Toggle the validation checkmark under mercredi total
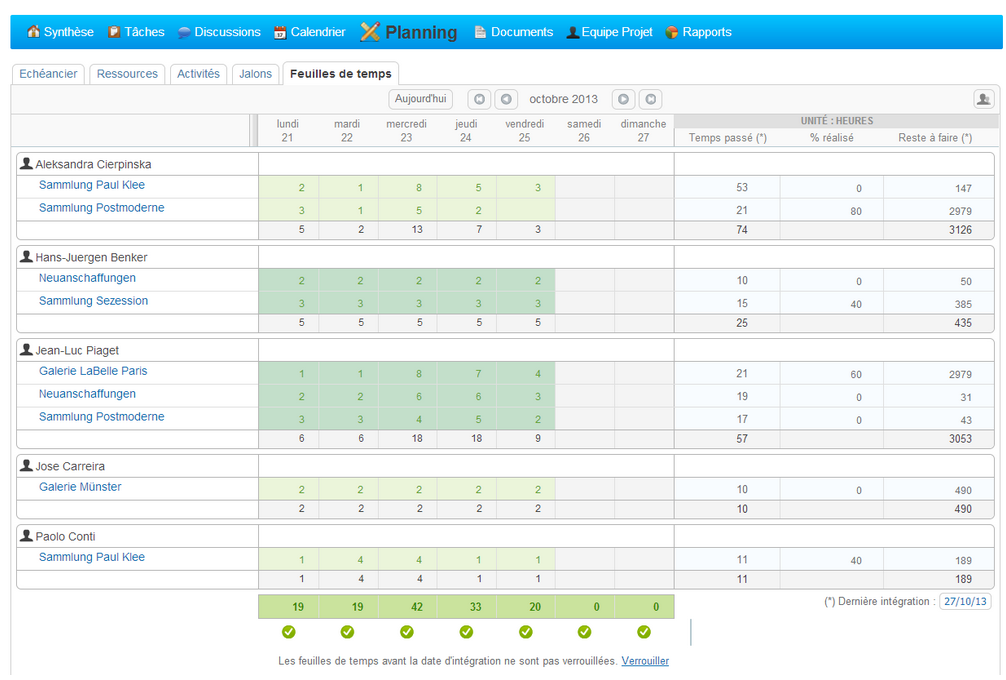 [407, 632]
